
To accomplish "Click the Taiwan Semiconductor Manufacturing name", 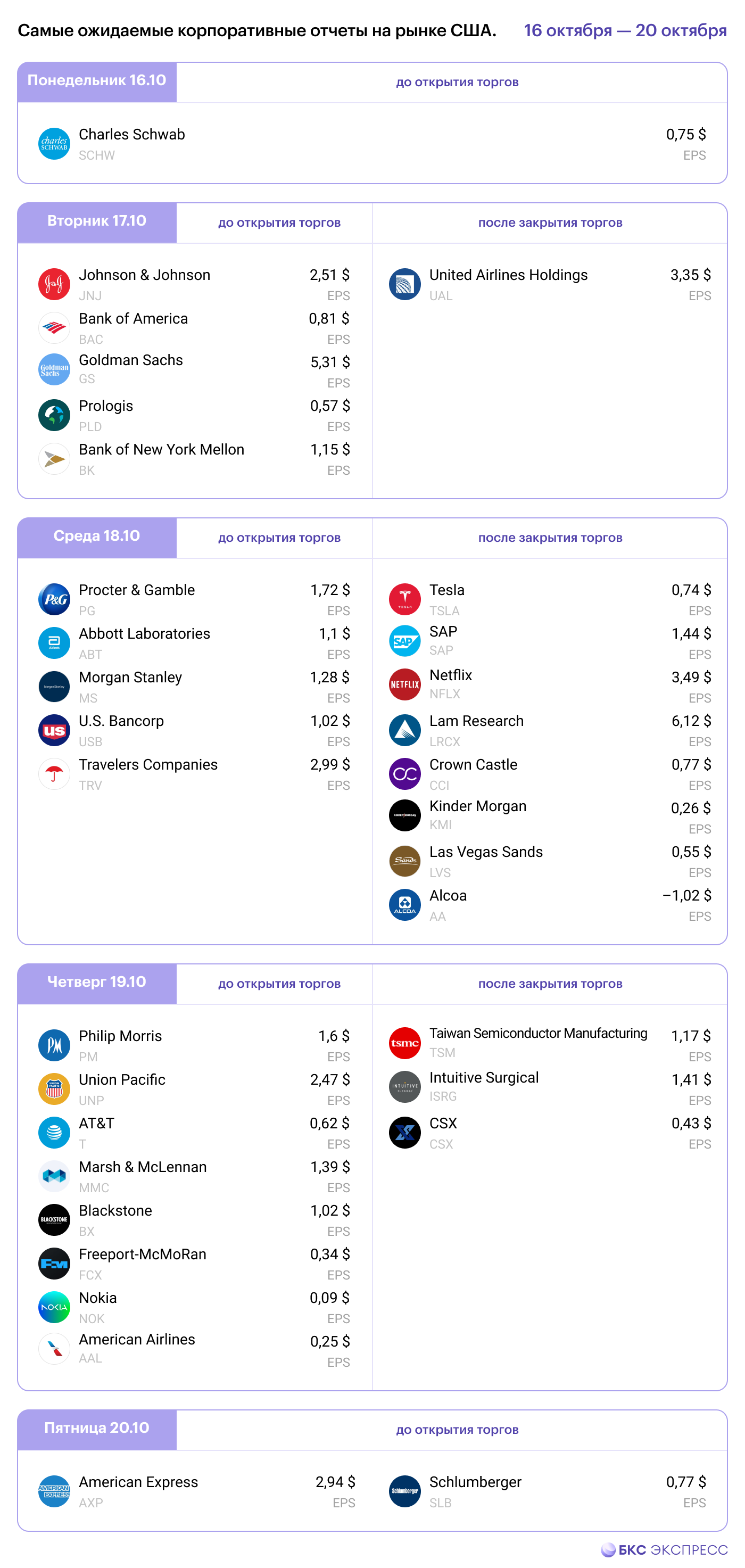I will point(538,1034).
